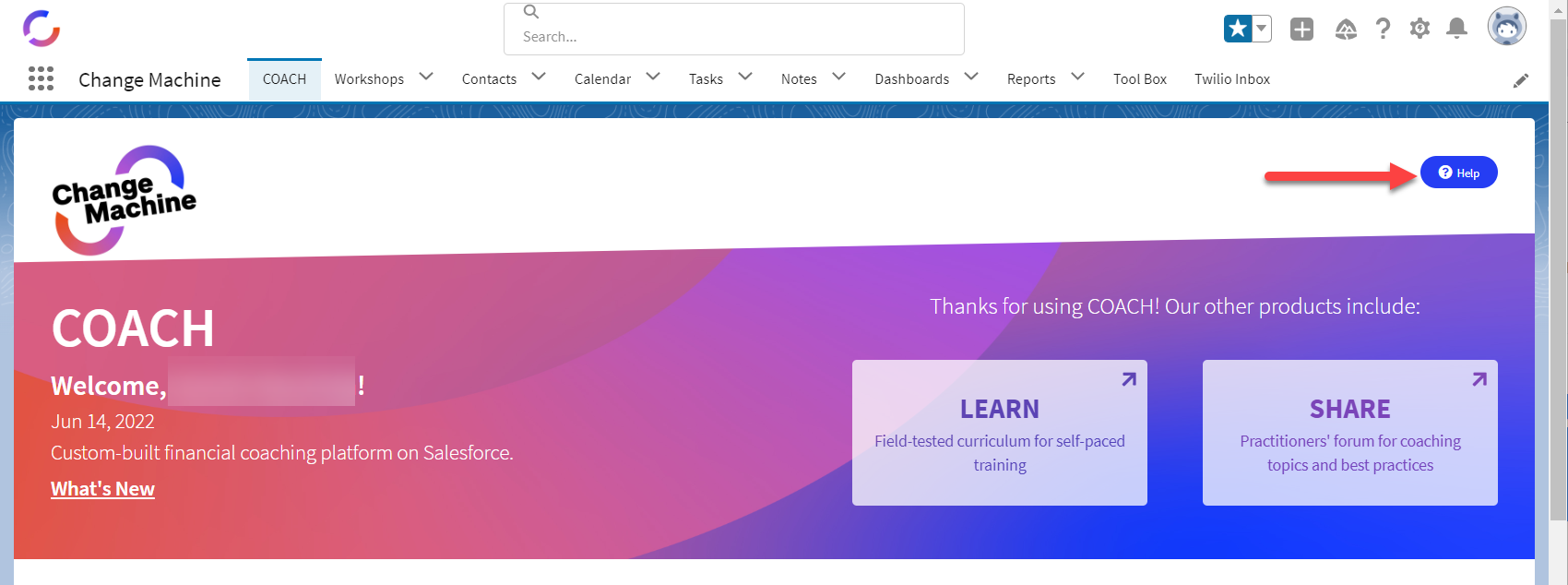Open Salesforce Trailhead guidance icon
This screenshot has width=1568, height=585.
(x=1346, y=30)
